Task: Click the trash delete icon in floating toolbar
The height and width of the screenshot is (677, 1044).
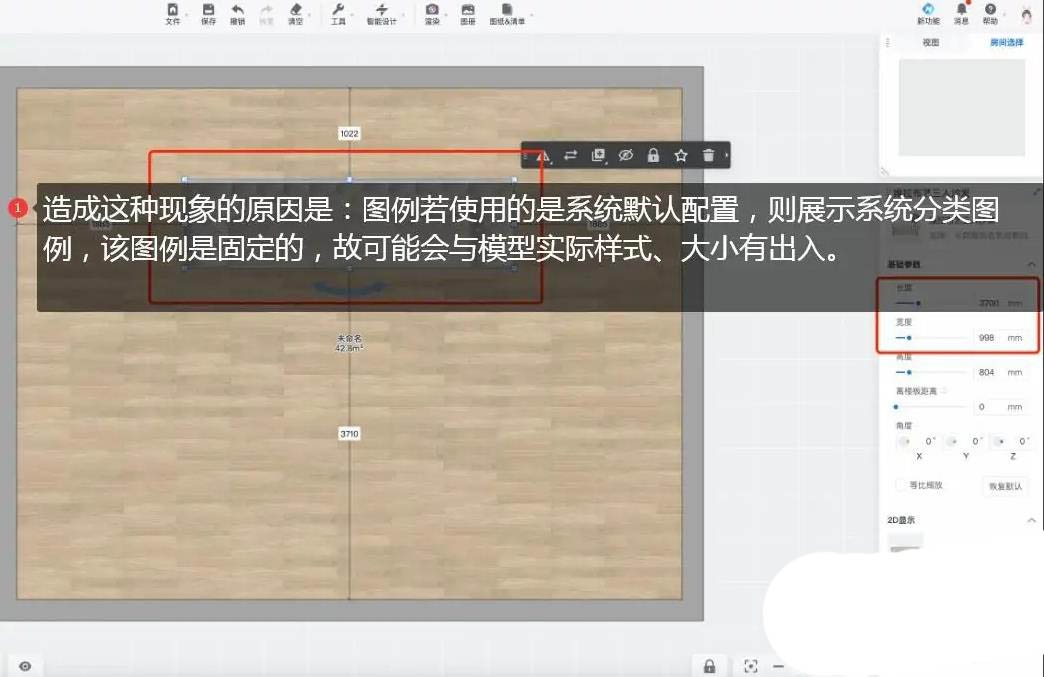Action: tap(708, 155)
